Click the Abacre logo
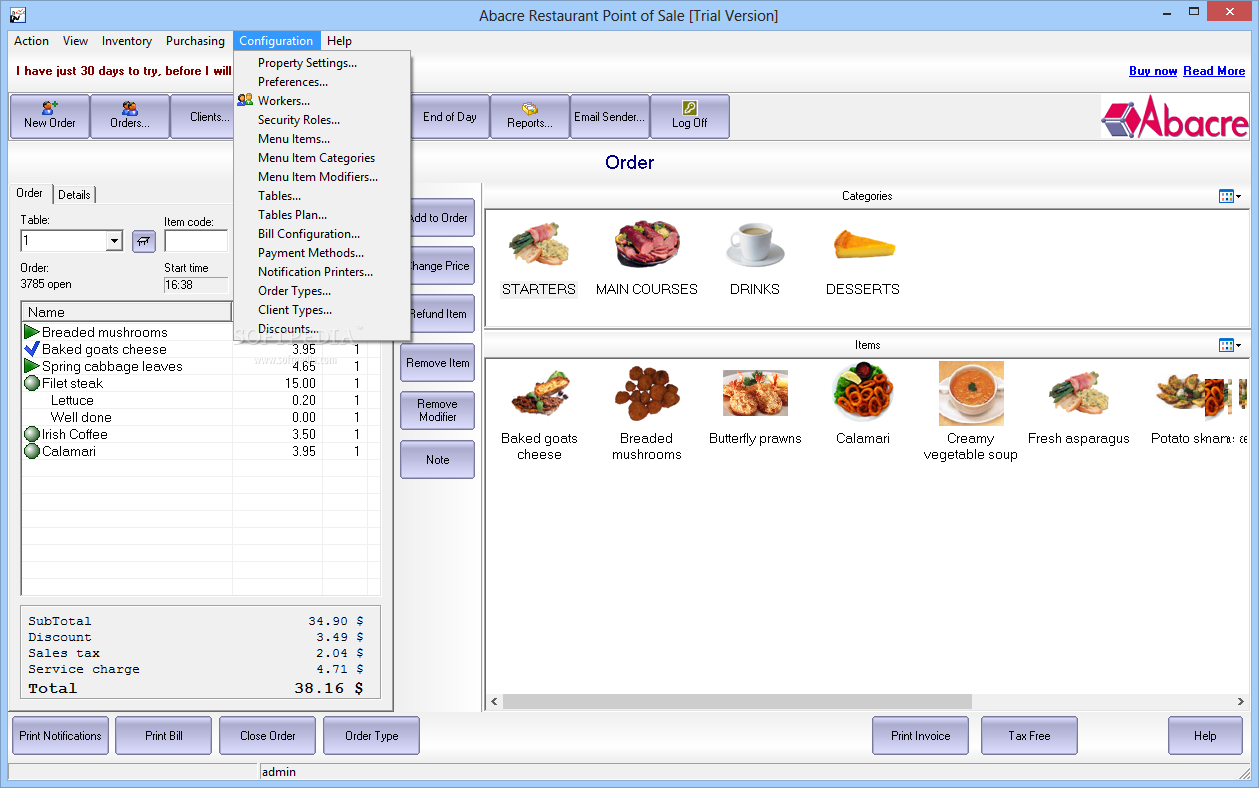 [1175, 117]
